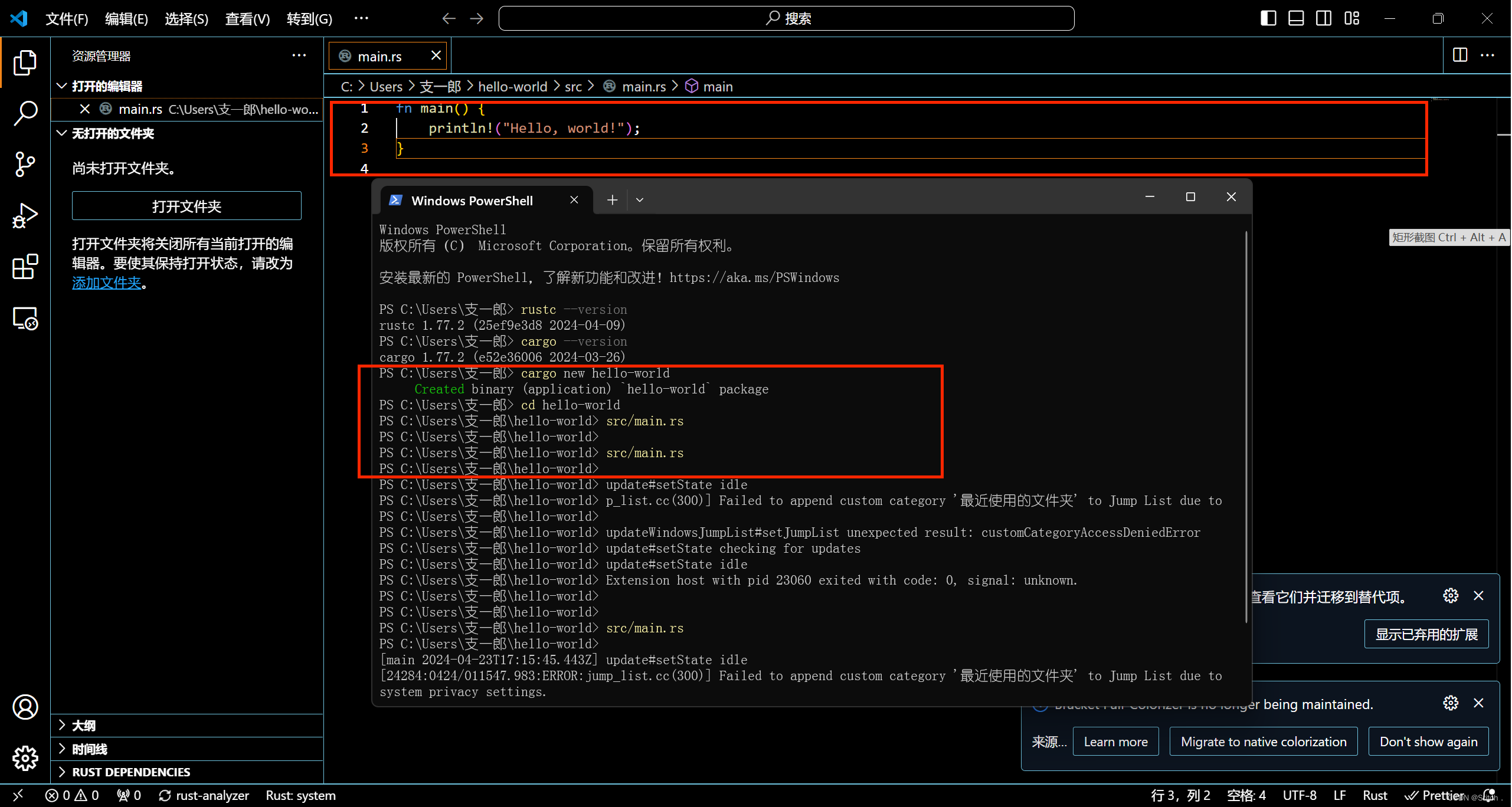Screen dimensions: 1512x807
Task: Expand the 大纲 outline section
Action: [x=83, y=725]
